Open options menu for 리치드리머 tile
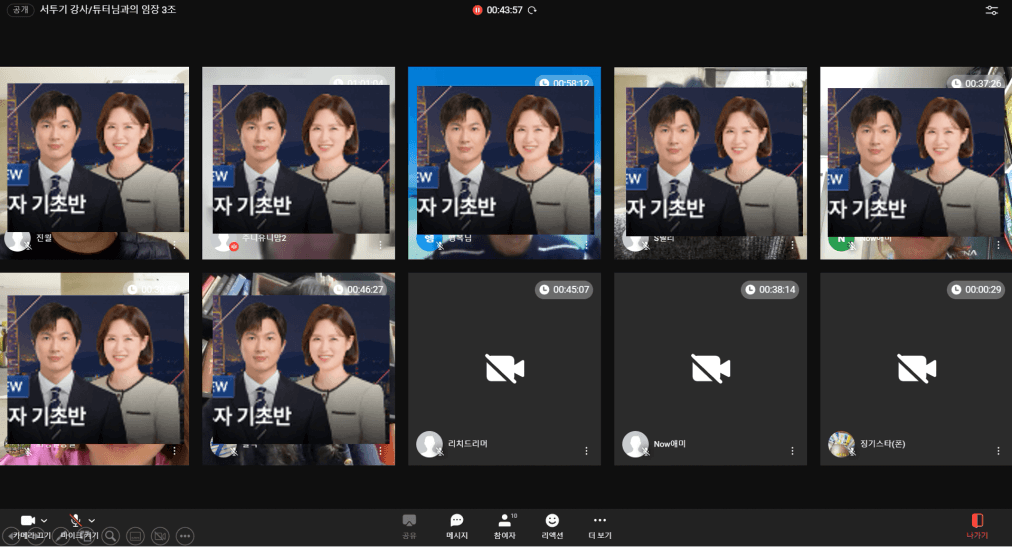This screenshot has height=548, width=1012. (x=586, y=451)
